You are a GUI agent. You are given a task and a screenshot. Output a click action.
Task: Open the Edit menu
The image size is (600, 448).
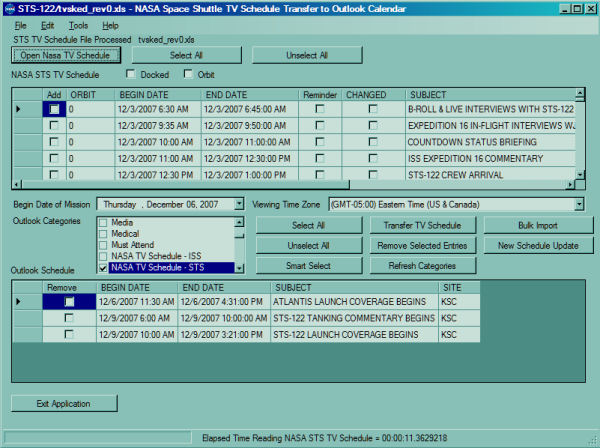(47, 26)
